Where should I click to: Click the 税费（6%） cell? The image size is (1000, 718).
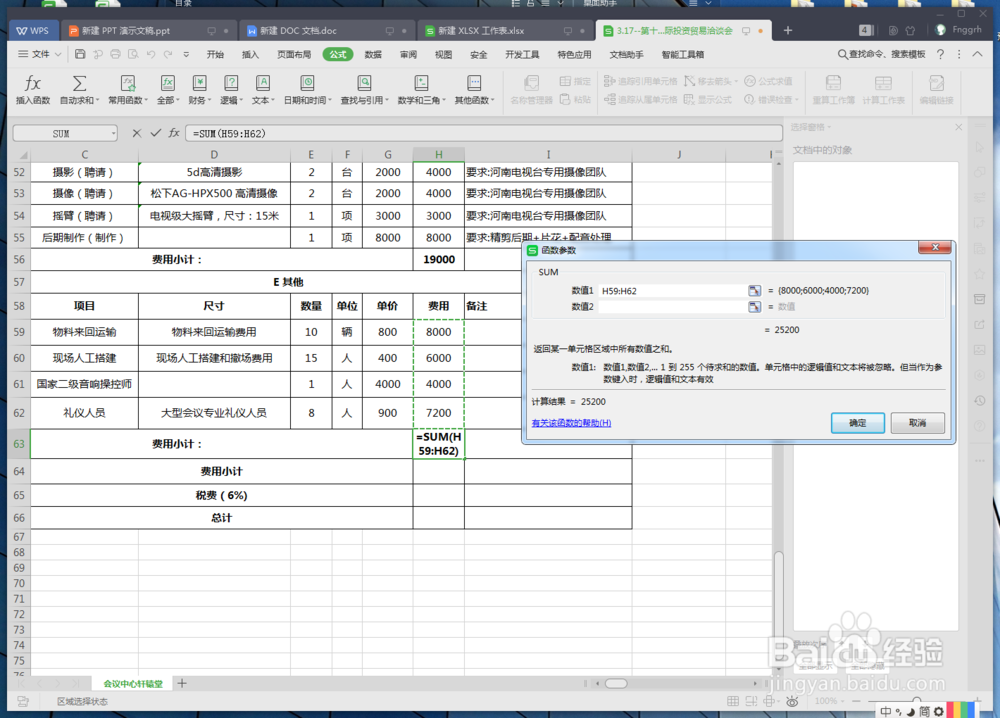click(221, 495)
